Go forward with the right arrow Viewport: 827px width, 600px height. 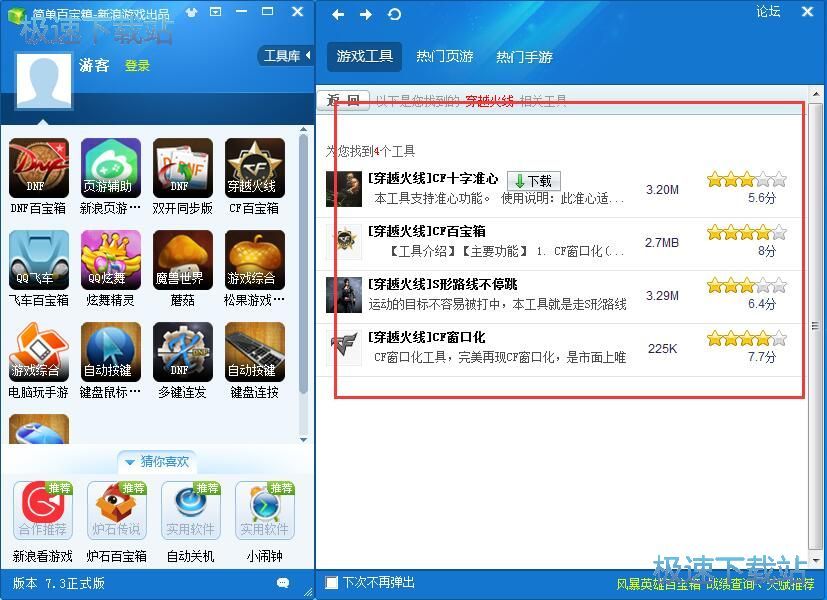366,15
